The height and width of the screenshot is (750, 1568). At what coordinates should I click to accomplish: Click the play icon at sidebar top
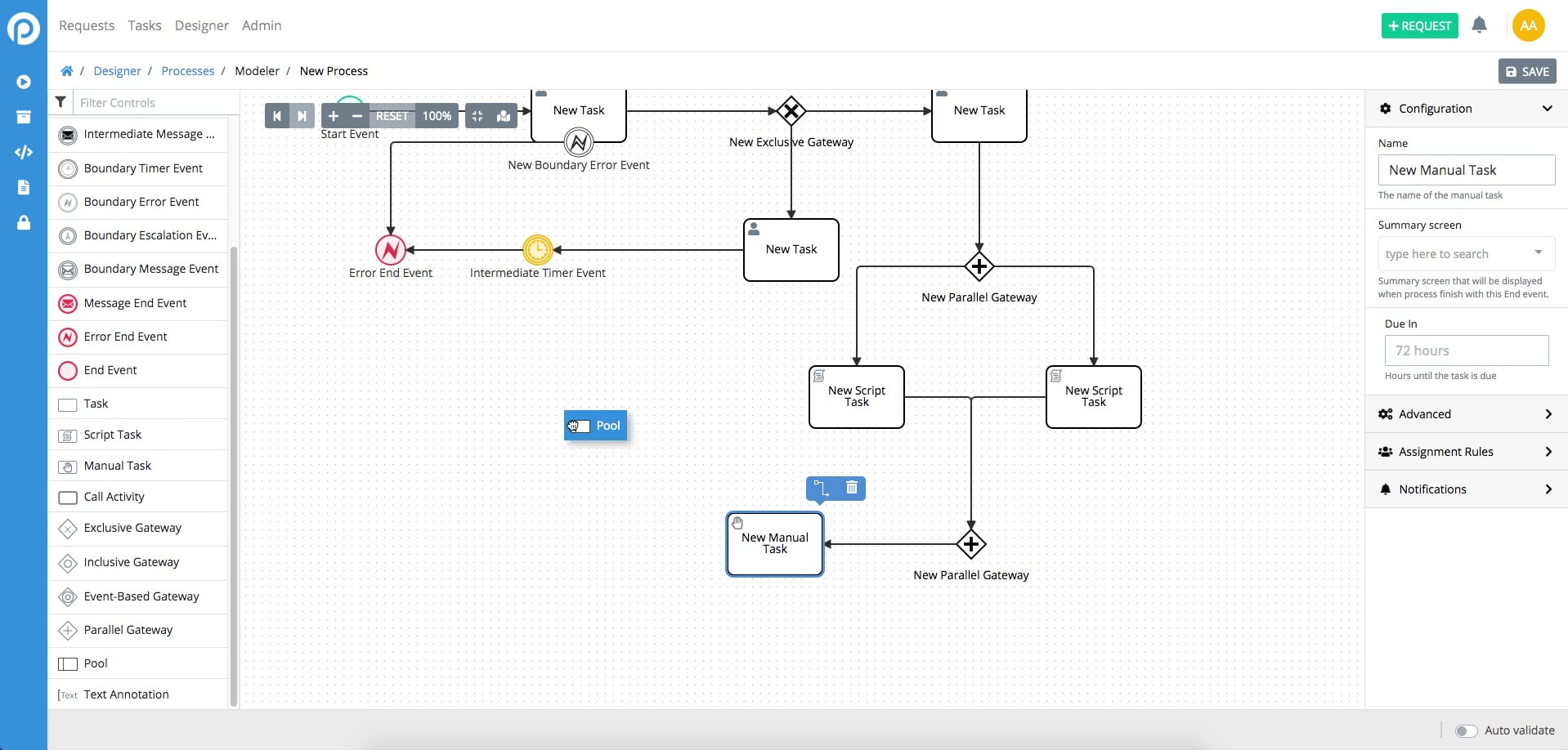tap(24, 82)
